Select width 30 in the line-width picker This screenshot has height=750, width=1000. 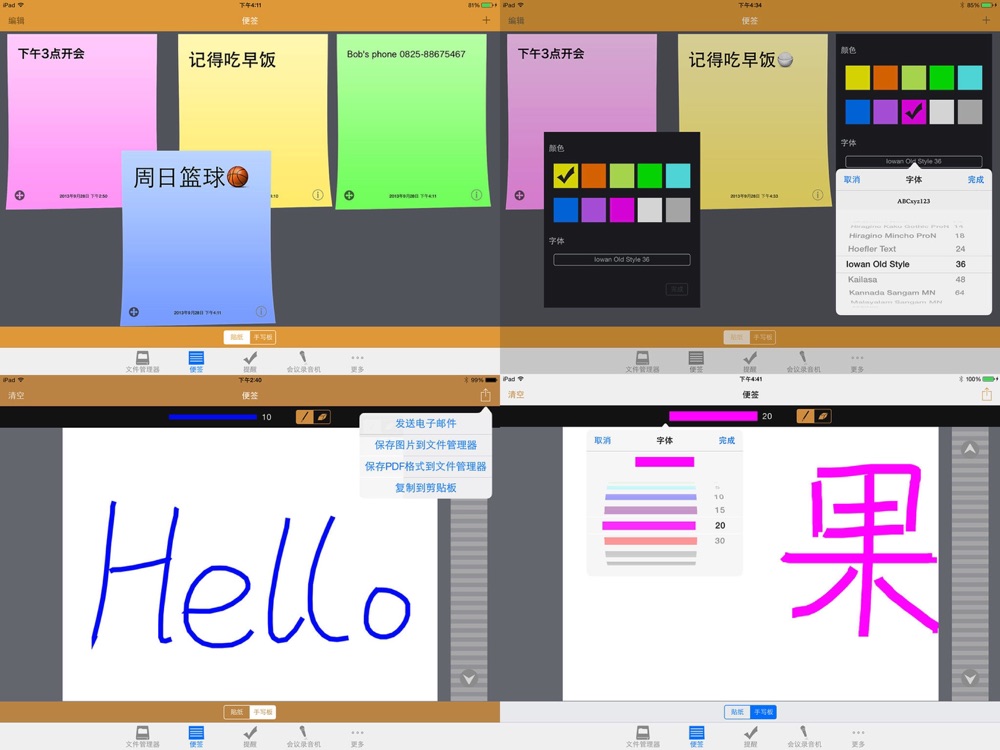[665, 541]
